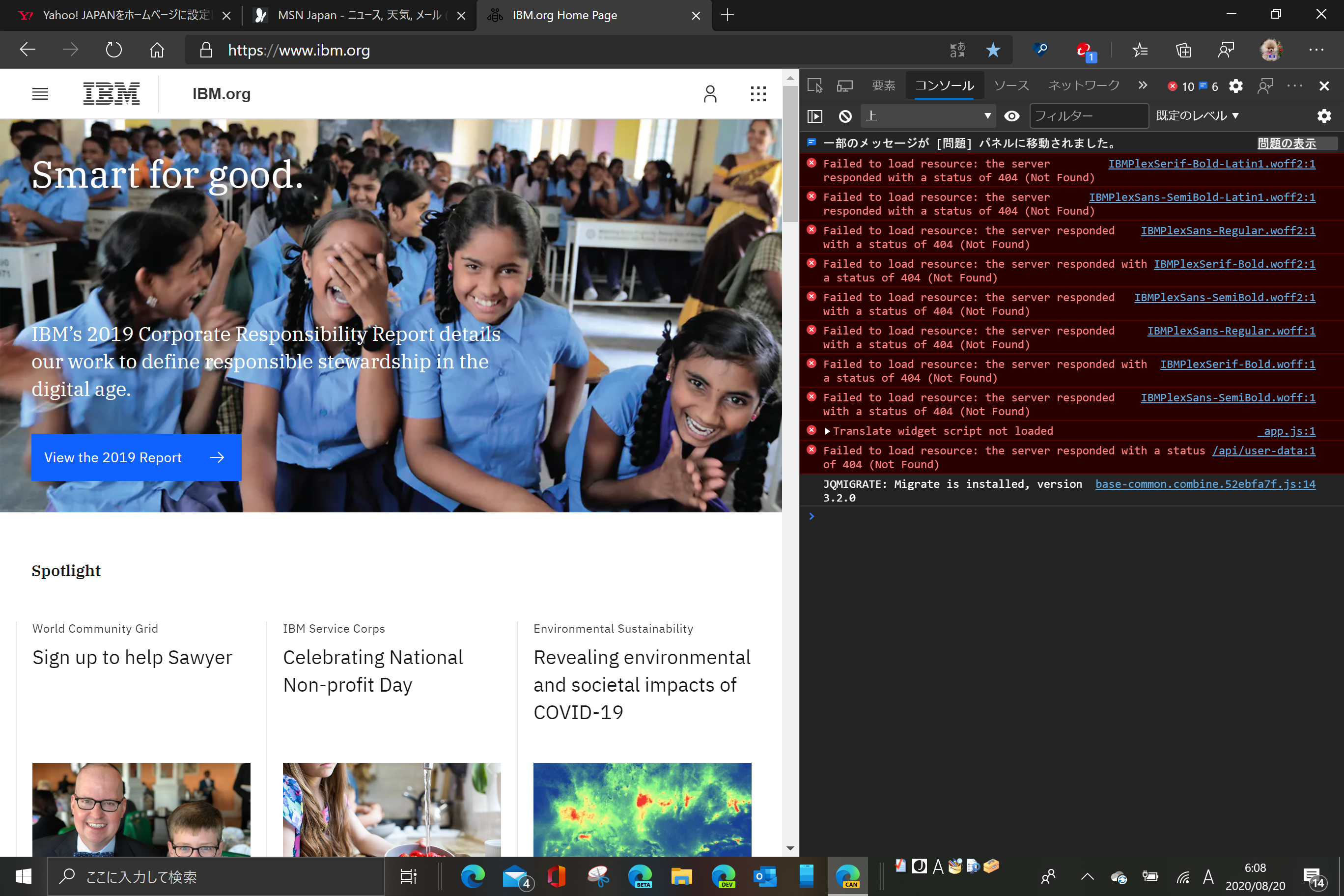The height and width of the screenshot is (896, 1344).
Task: Click the address bar URL
Action: (x=299, y=50)
